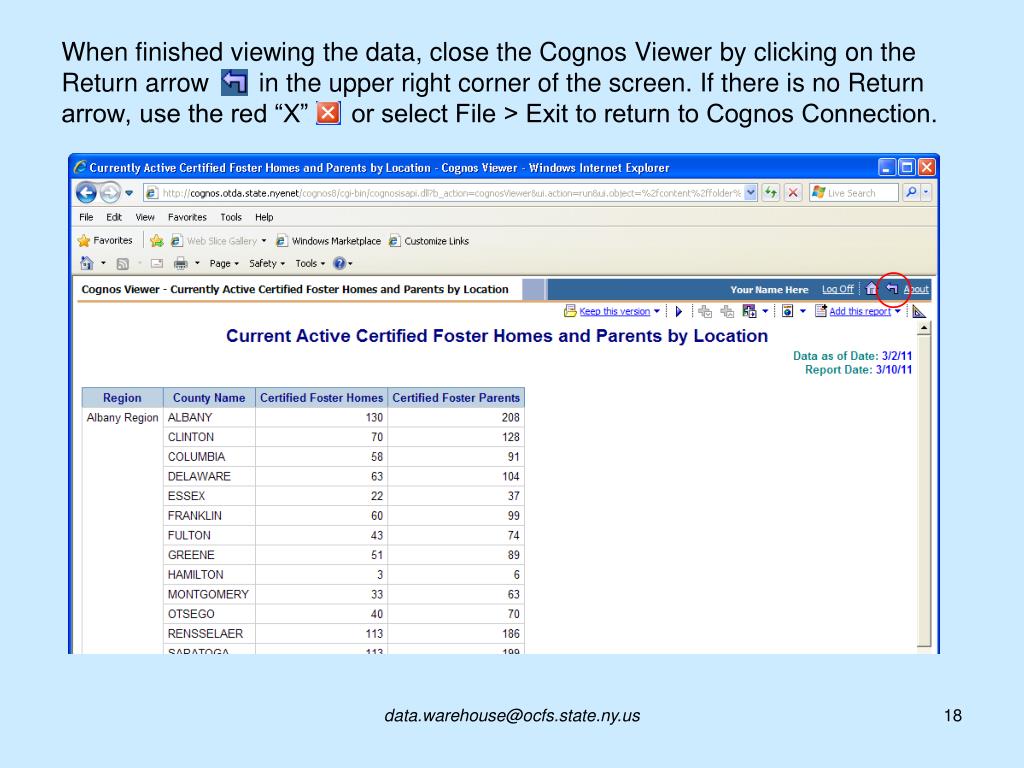
Task: Click the About link in Cognos header
Action: (x=916, y=289)
